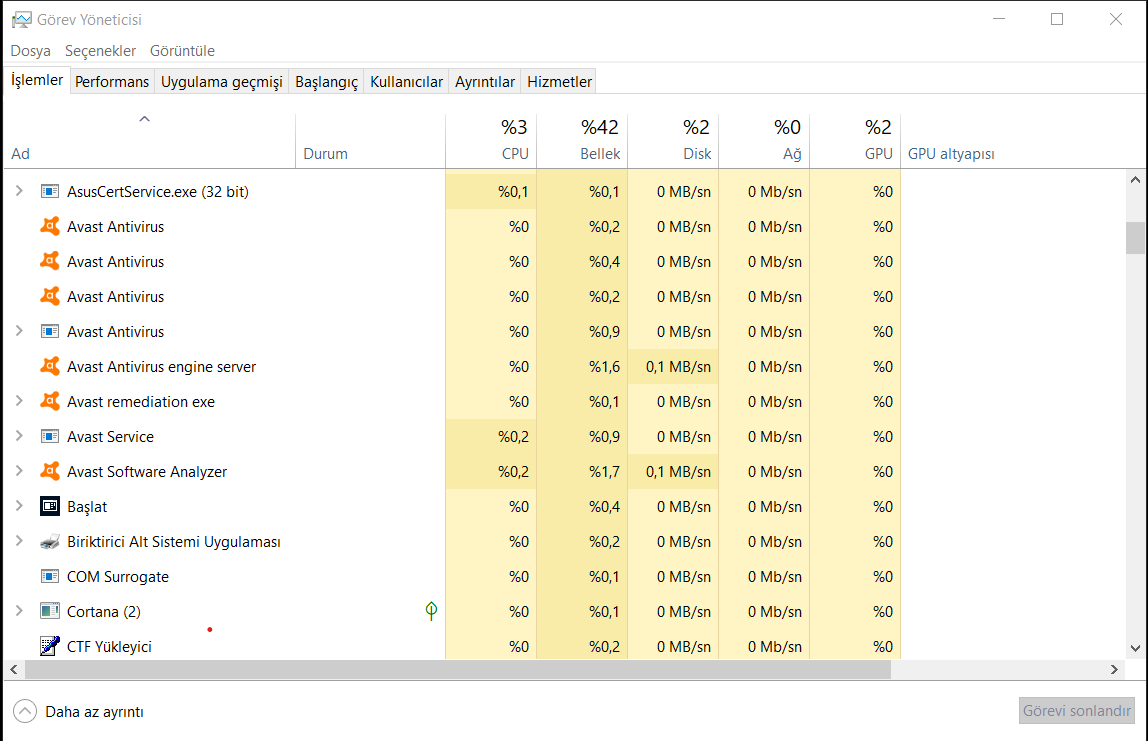Click the Avast Software Analyzer icon
Screen dimensions: 1148x741
[50, 472]
